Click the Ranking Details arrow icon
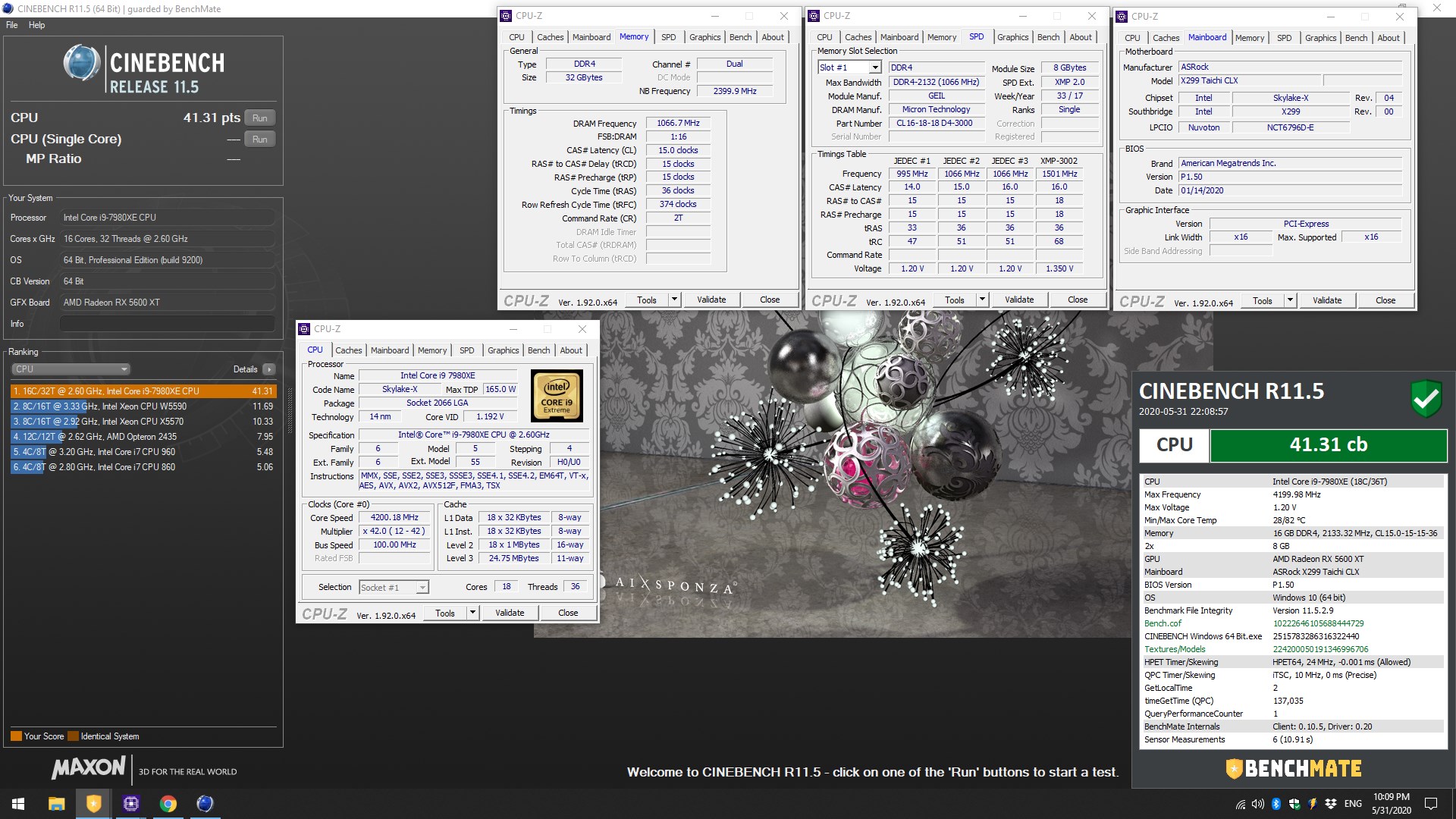1456x819 pixels. click(269, 369)
